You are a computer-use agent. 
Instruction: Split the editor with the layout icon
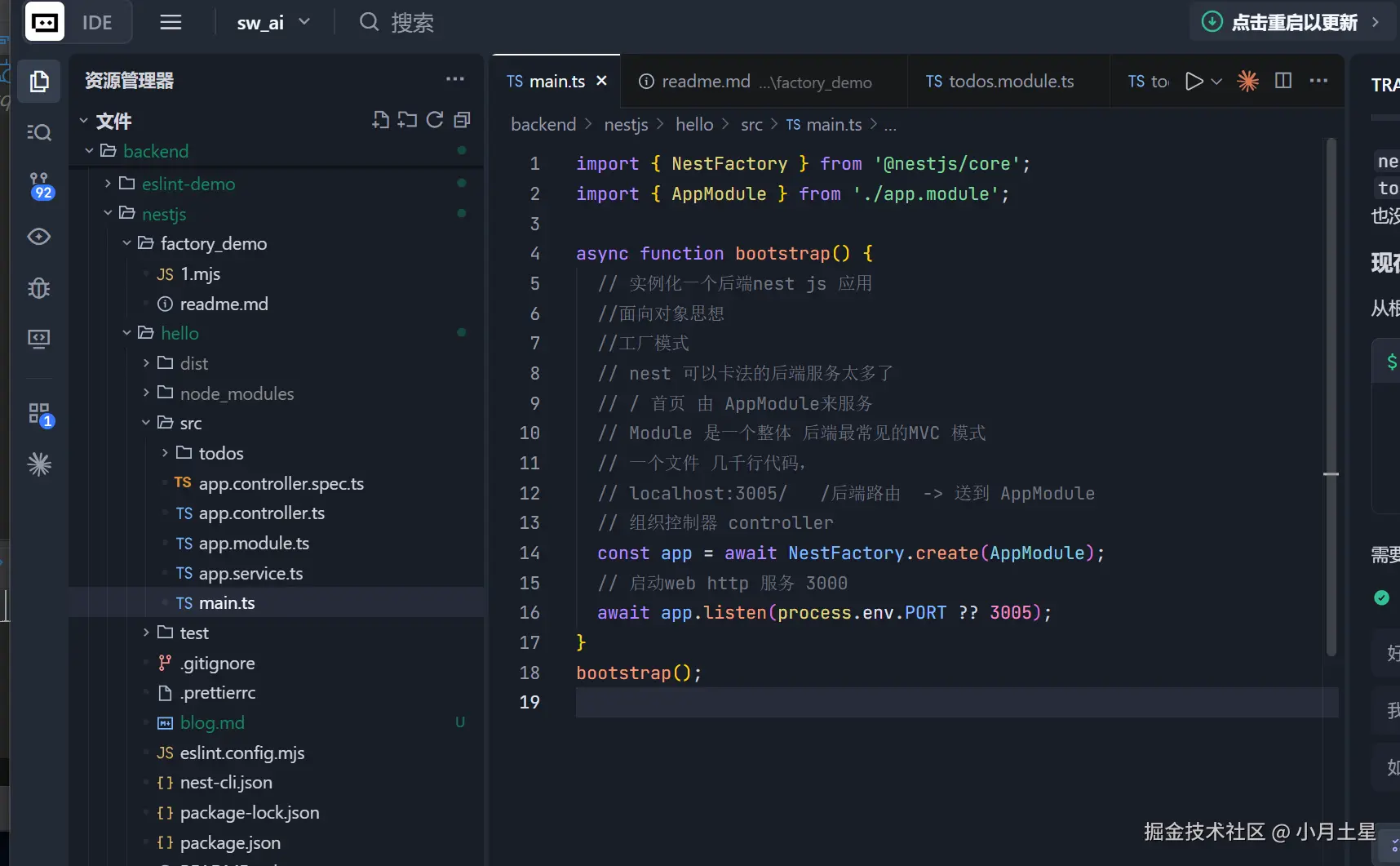[x=1283, y=81]
